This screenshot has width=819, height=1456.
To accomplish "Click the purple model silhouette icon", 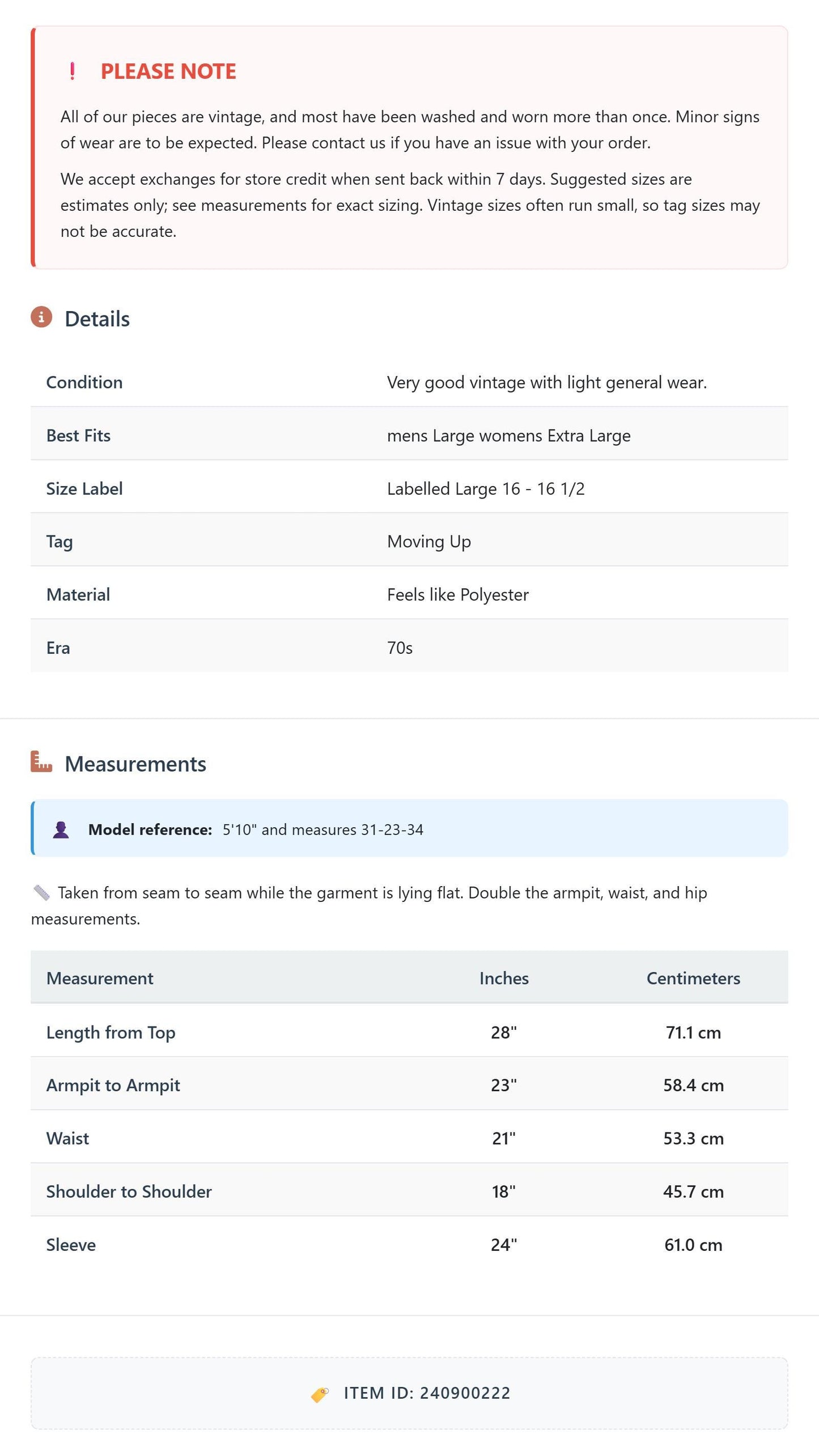I will pyautogui.click(x=61, y=829).
